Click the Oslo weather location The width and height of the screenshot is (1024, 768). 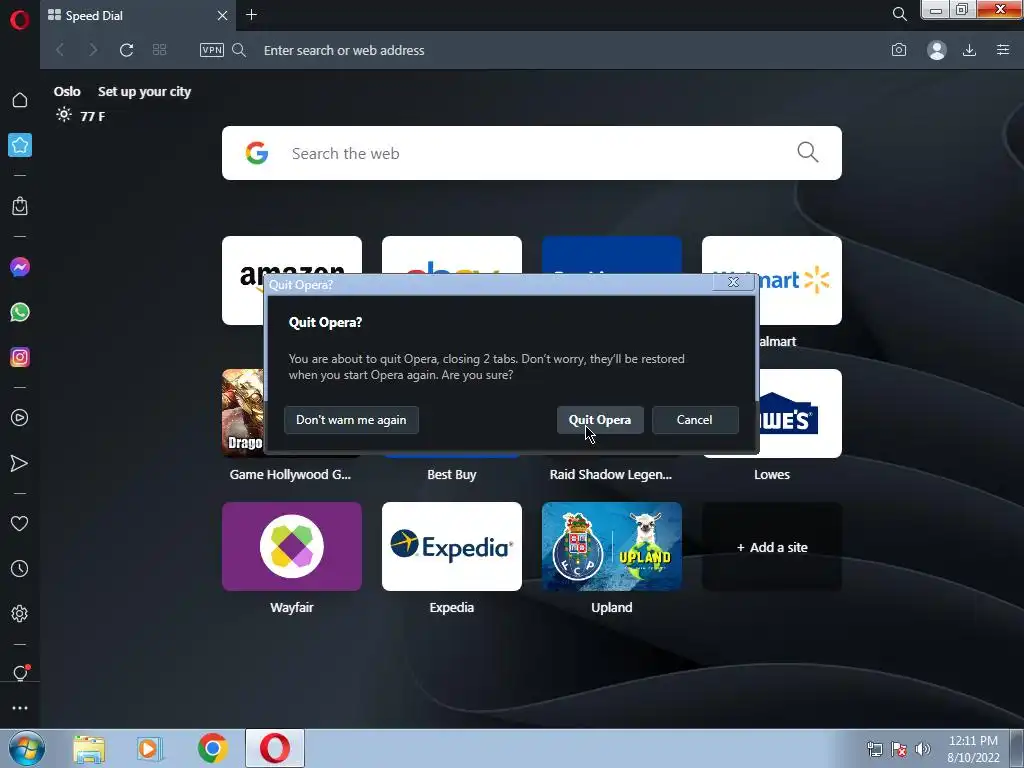(x=67, y=91)
